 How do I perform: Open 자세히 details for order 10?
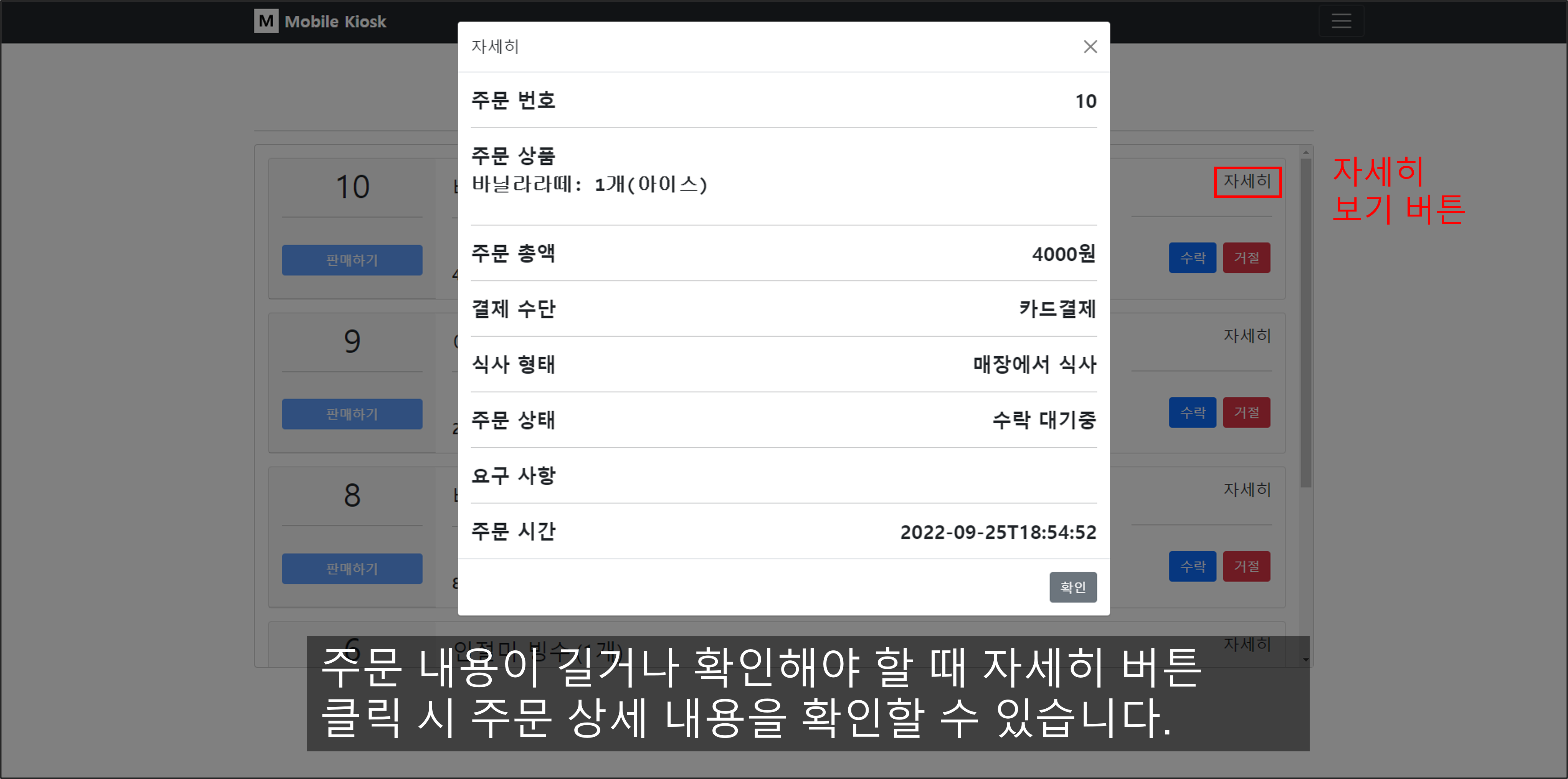(1247, 182)
